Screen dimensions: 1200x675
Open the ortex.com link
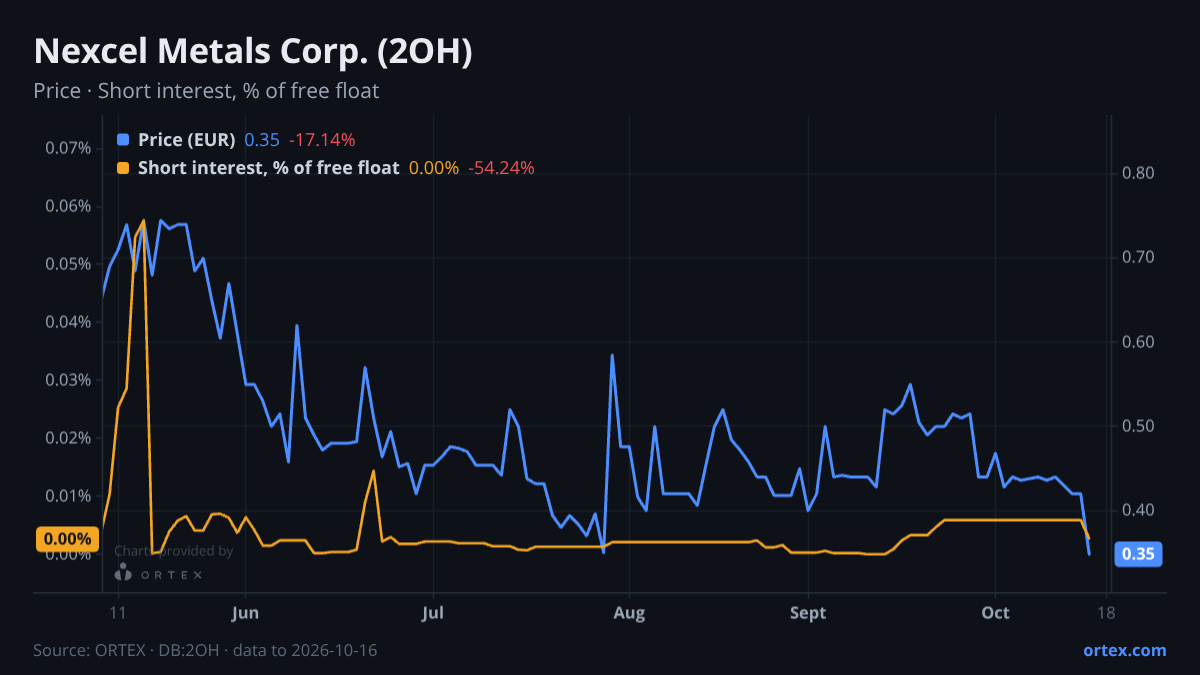pyautogui.click(x=1124, y=650)
